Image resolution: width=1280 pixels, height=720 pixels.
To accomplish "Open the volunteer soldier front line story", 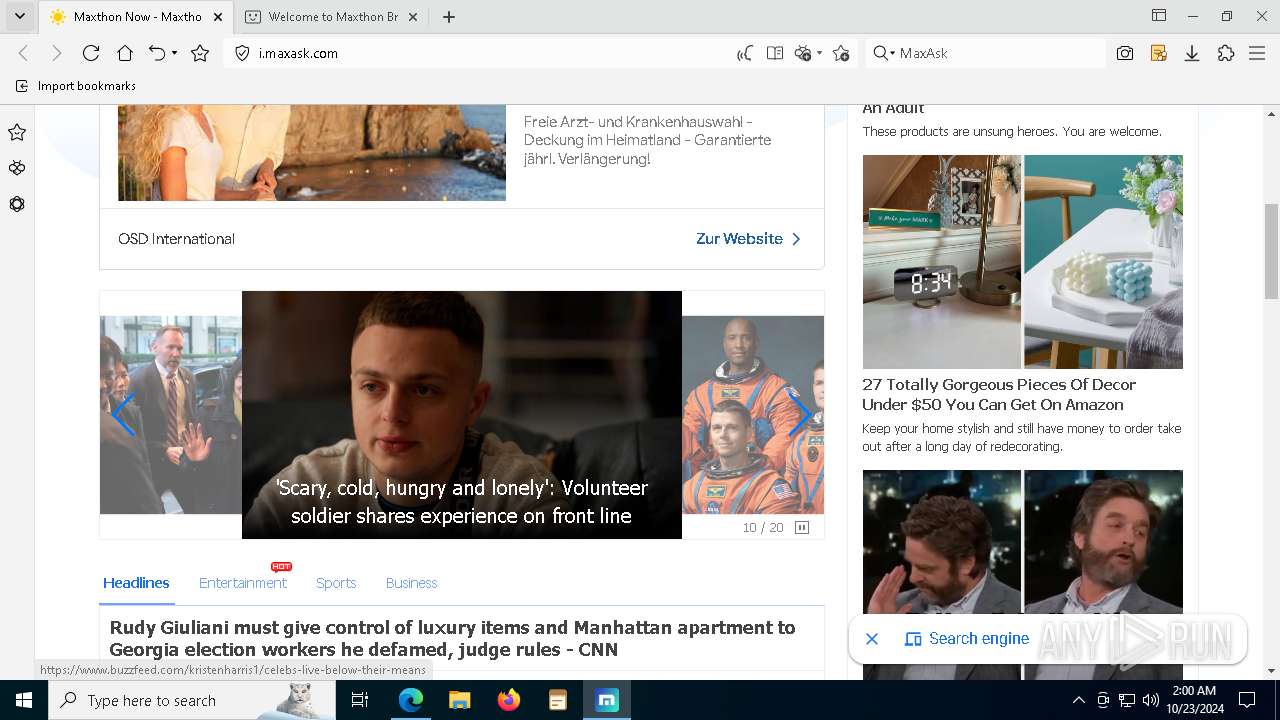I will click(x=462, y=414).
